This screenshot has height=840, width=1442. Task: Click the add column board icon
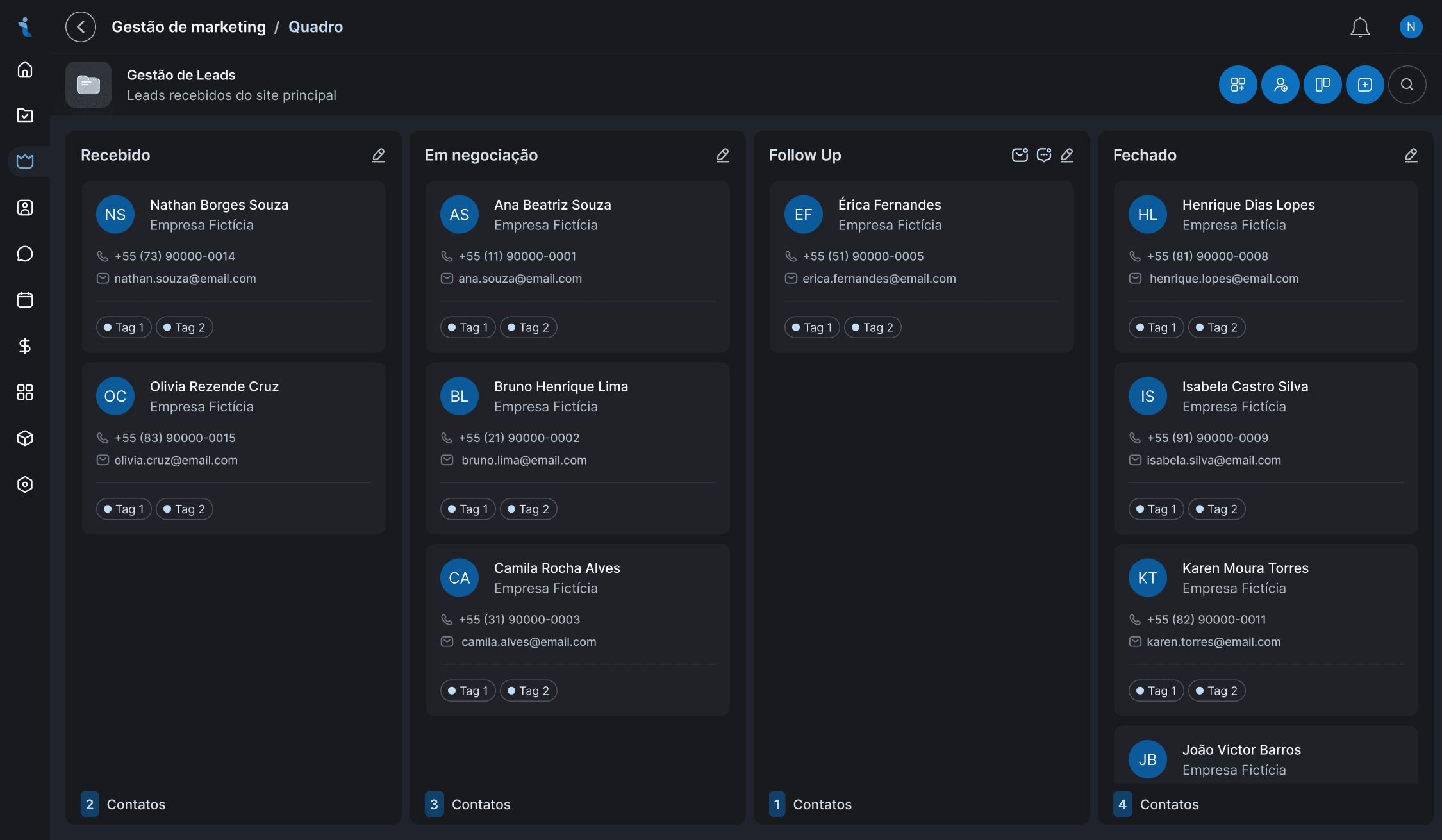tap(1322, 85)
